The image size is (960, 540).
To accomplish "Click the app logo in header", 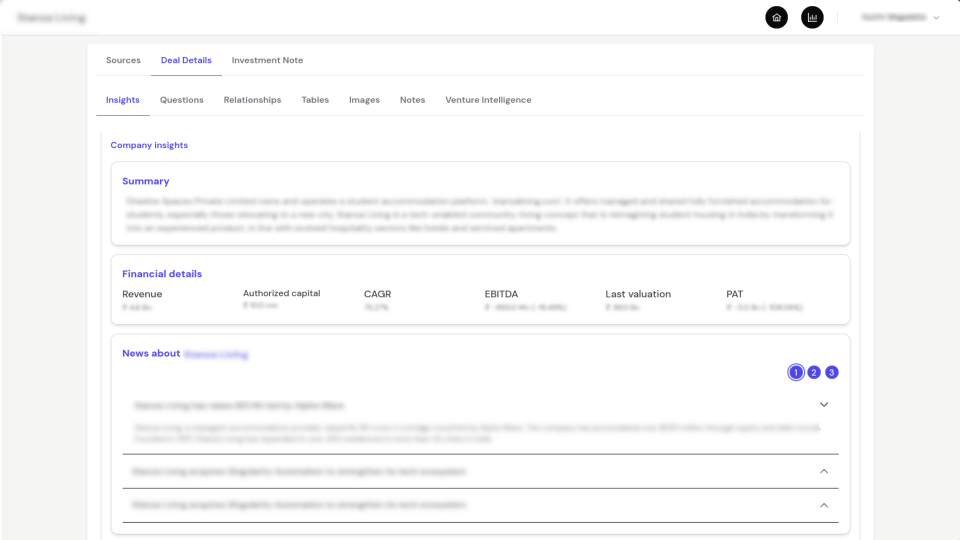I will [x=51, y=18].
